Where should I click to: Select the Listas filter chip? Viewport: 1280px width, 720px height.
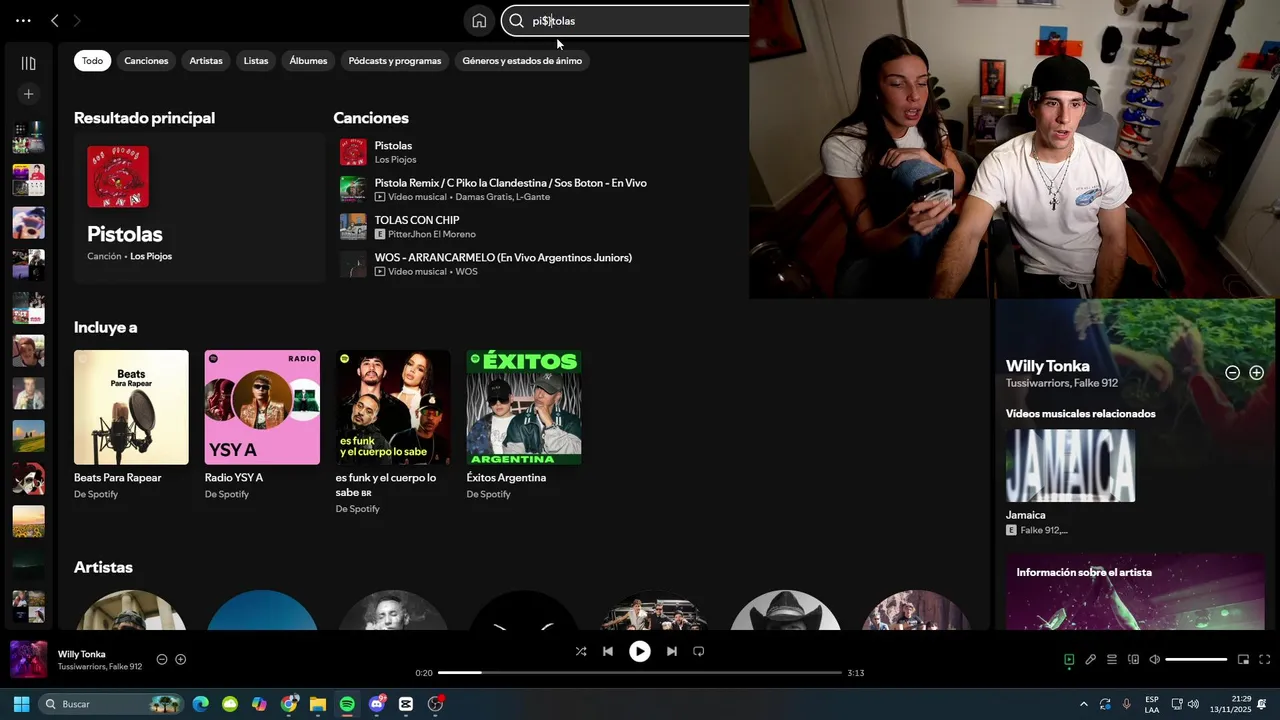pos(256,61)
